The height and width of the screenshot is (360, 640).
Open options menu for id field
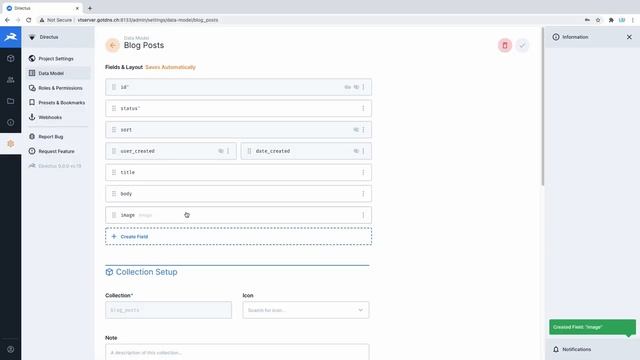click(363, 87)
